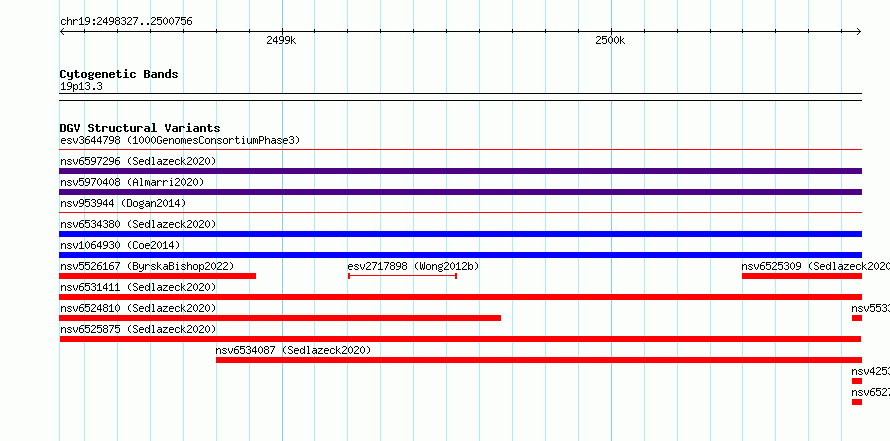Click the nsv6524810 (Sedlazeck2020) label

[138, 308]
